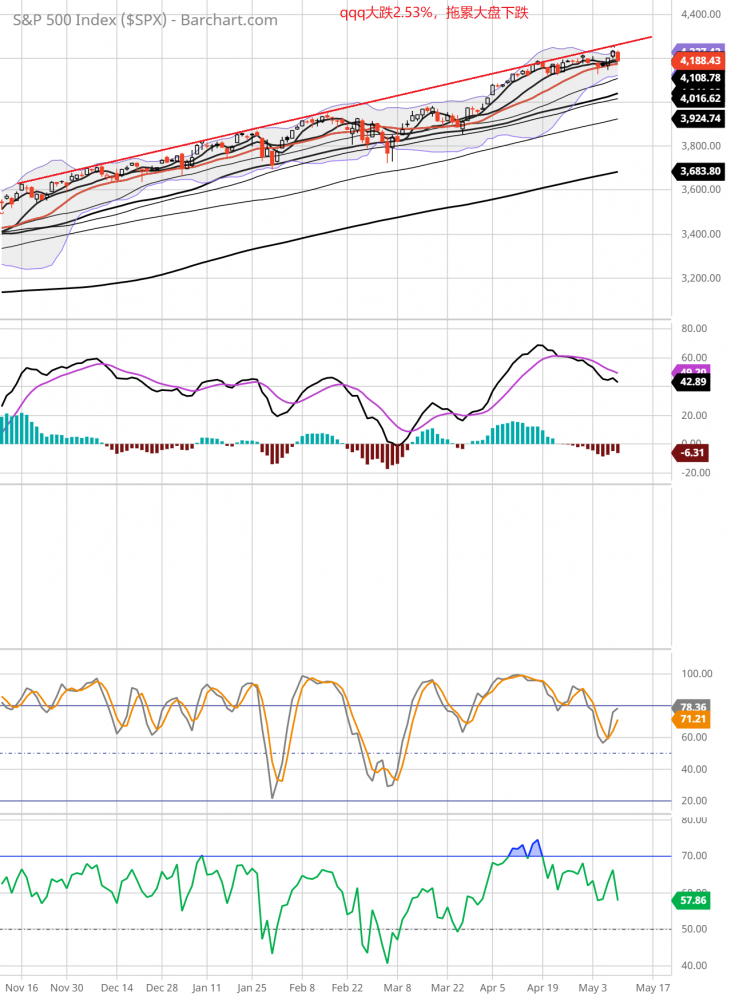Select the 3,683.80 moving average label

point(699,171)
